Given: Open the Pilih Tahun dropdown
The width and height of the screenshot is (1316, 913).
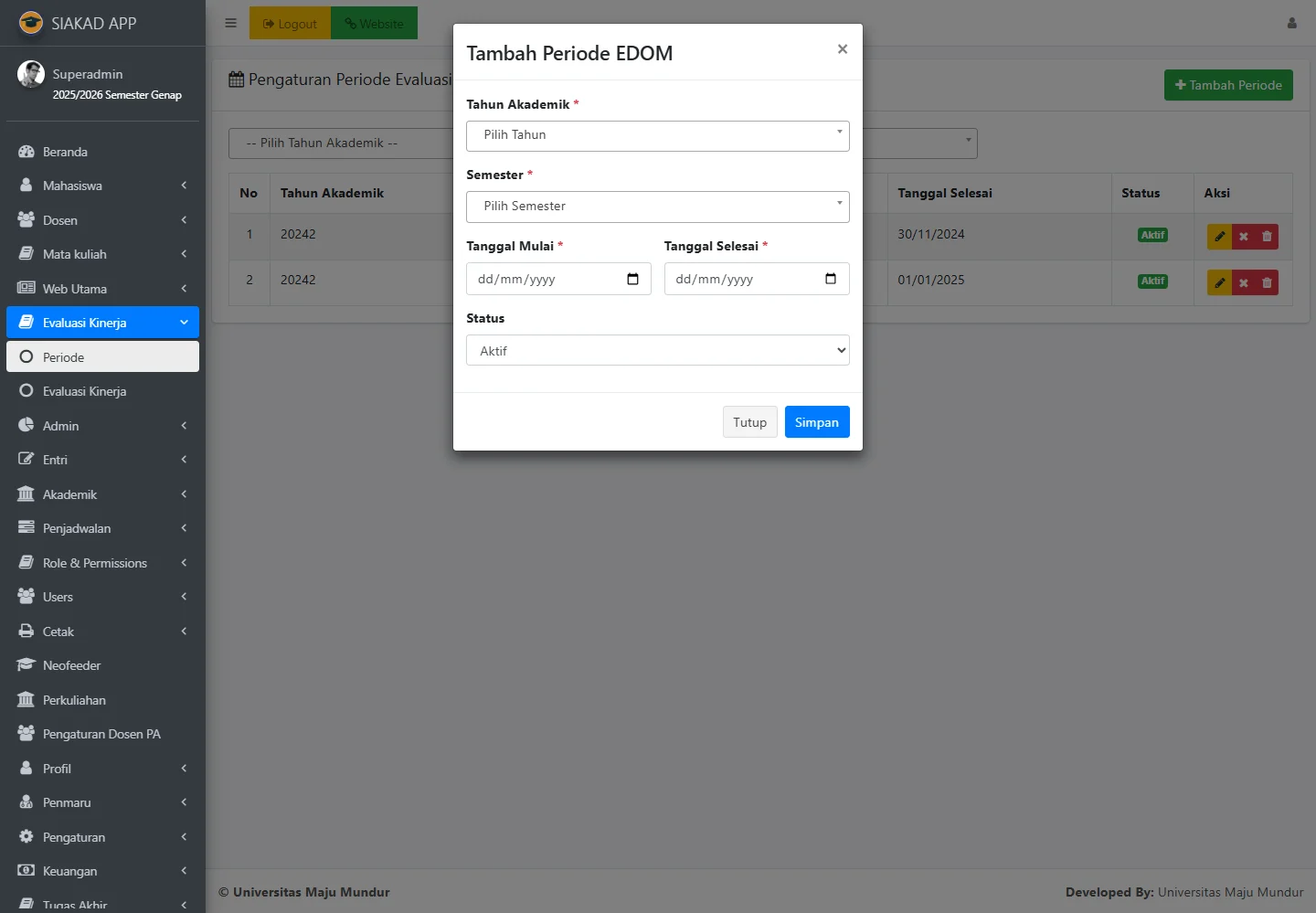Looking at the screenshot, I should 657,135.
